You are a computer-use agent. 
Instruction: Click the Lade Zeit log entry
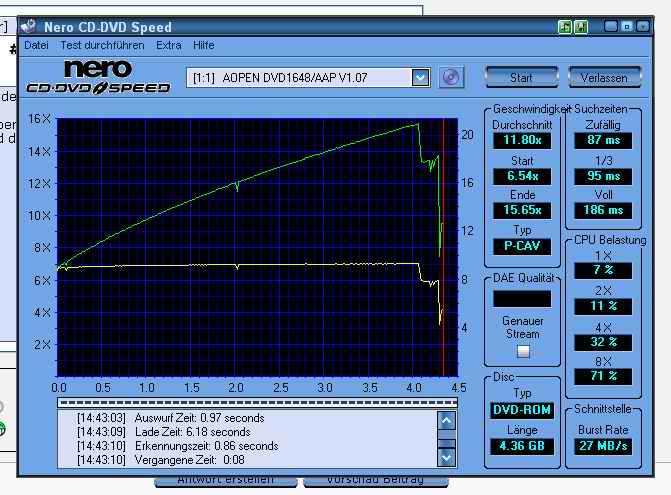164,432
